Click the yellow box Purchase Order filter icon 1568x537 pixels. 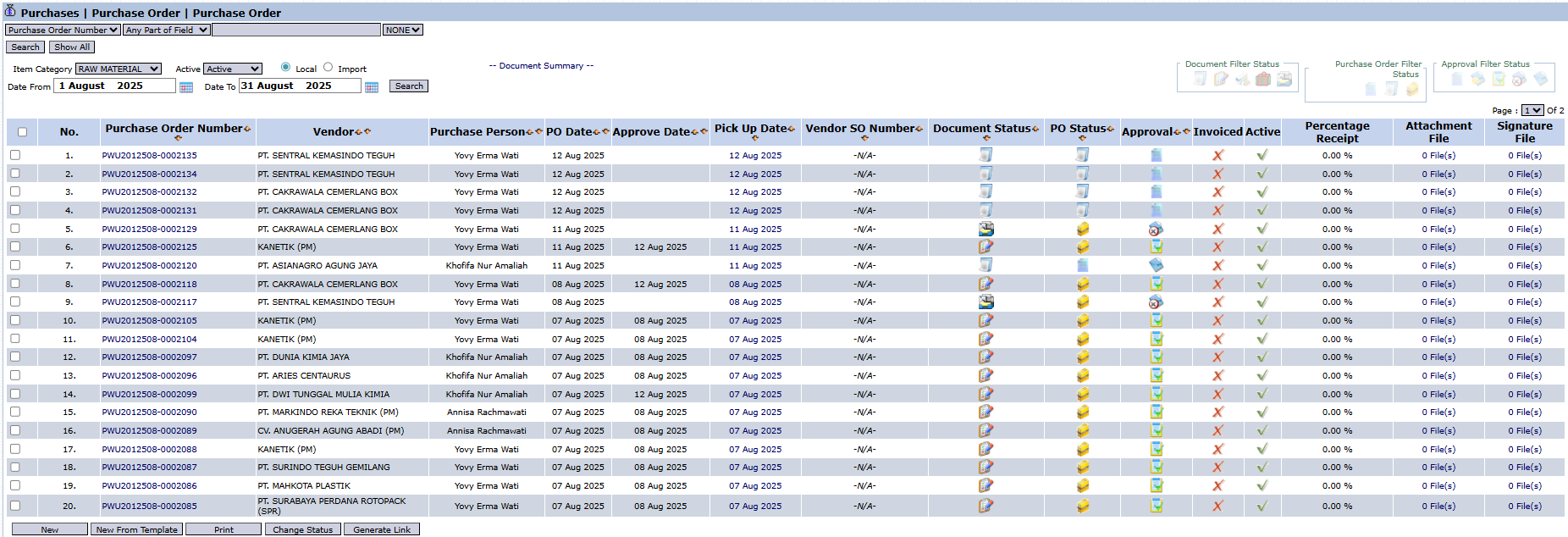coord(1411,89)
